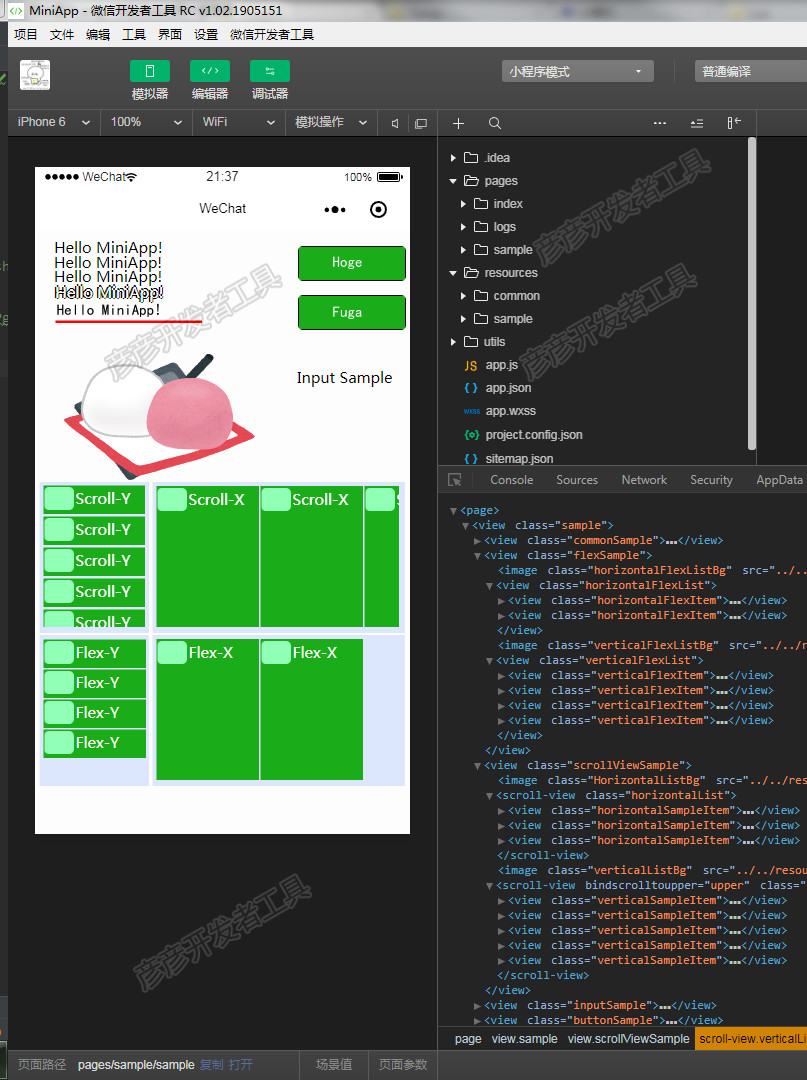Tap the mini program capsule close circle
This screenshot has height=1080, width=807.
click(x=378, y=209)
